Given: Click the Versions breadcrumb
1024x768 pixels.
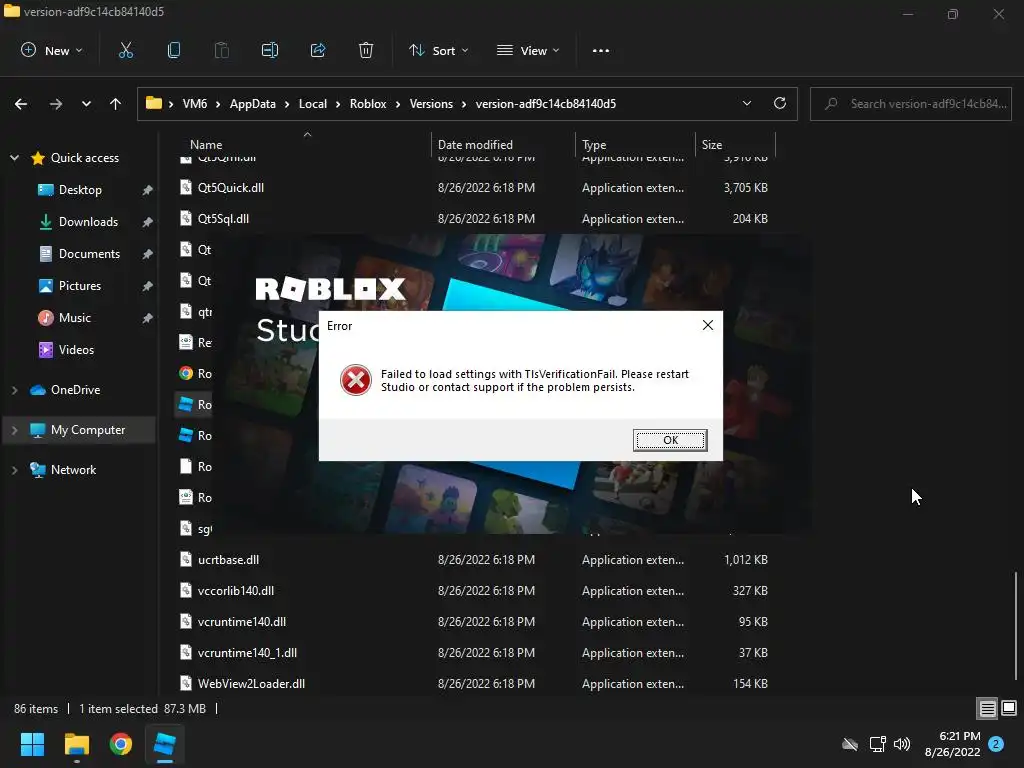Looking at the screenshot, I should [431, 104].
